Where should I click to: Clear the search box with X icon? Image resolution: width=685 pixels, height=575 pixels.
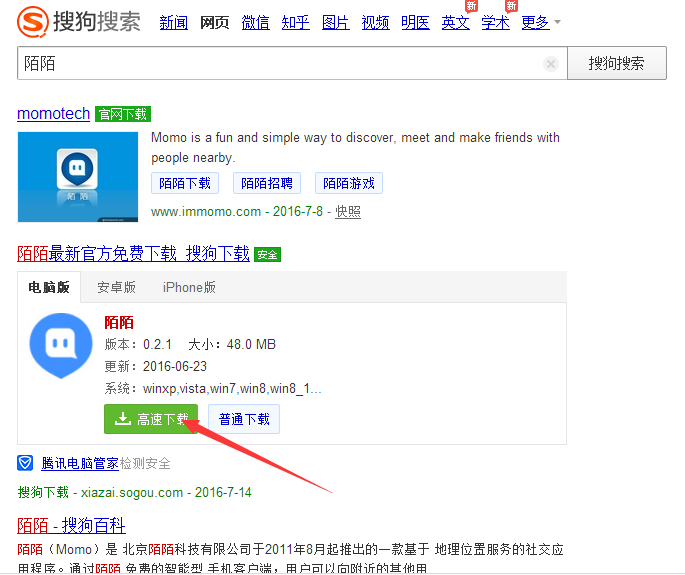(551, 64)
